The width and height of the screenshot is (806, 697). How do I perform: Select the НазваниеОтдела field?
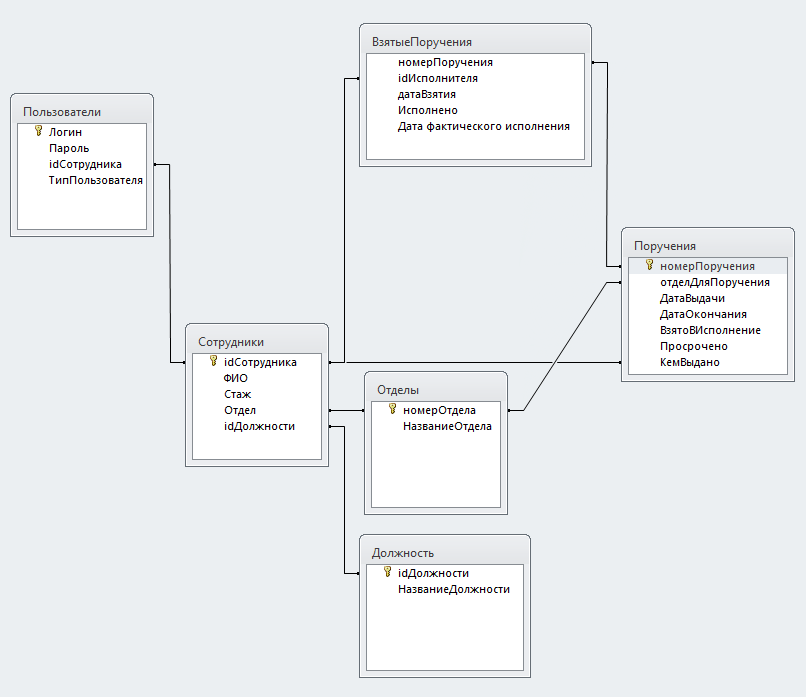coord(447,426)
